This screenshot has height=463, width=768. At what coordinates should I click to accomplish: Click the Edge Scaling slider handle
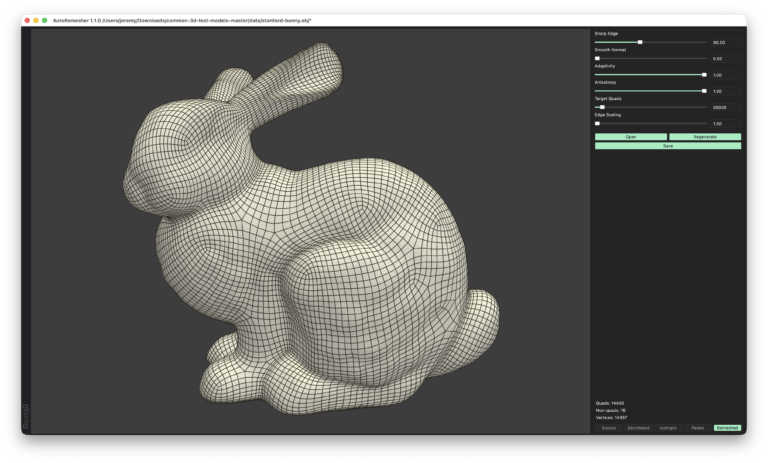(x=597, y=123)
